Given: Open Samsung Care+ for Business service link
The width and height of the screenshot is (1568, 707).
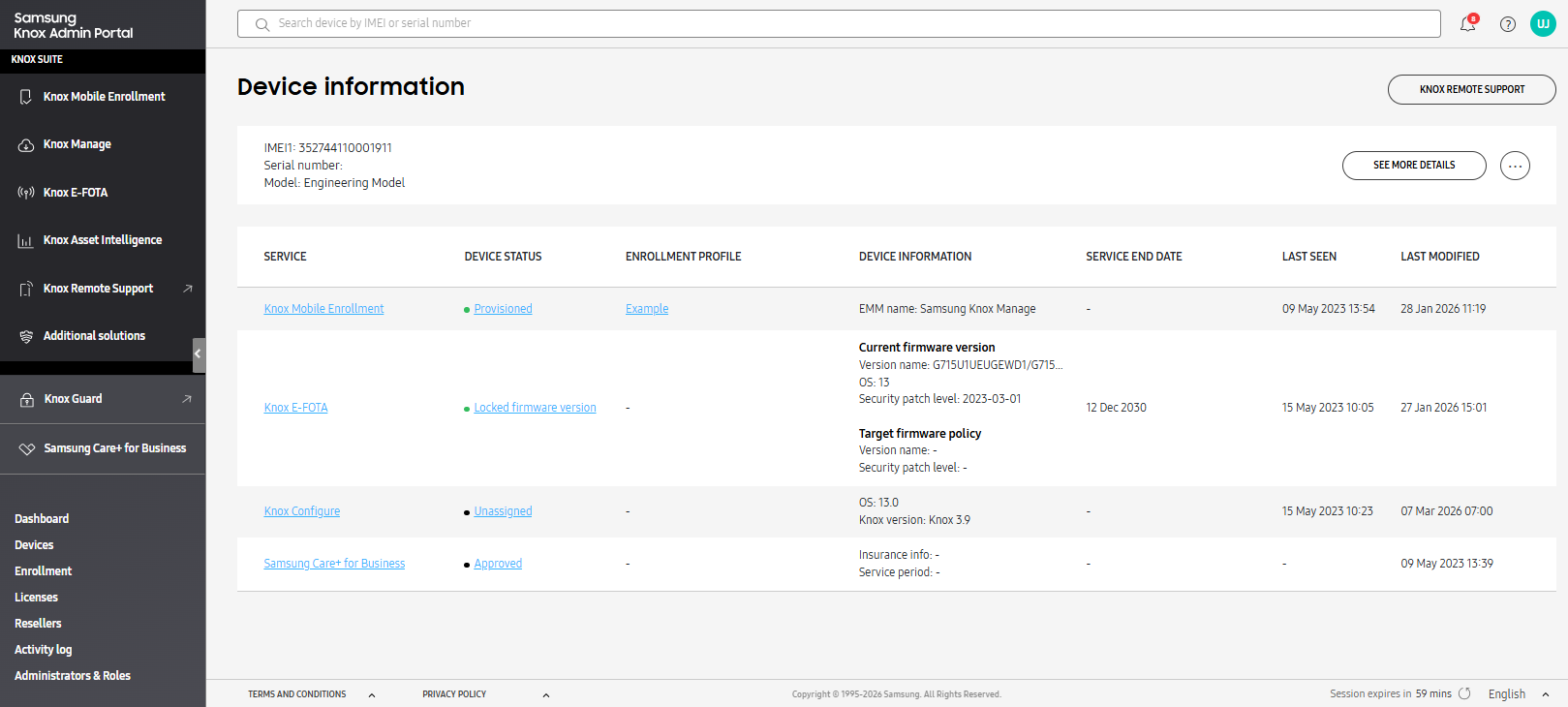Looking at the screenshot, I should [x=334, y=564].
